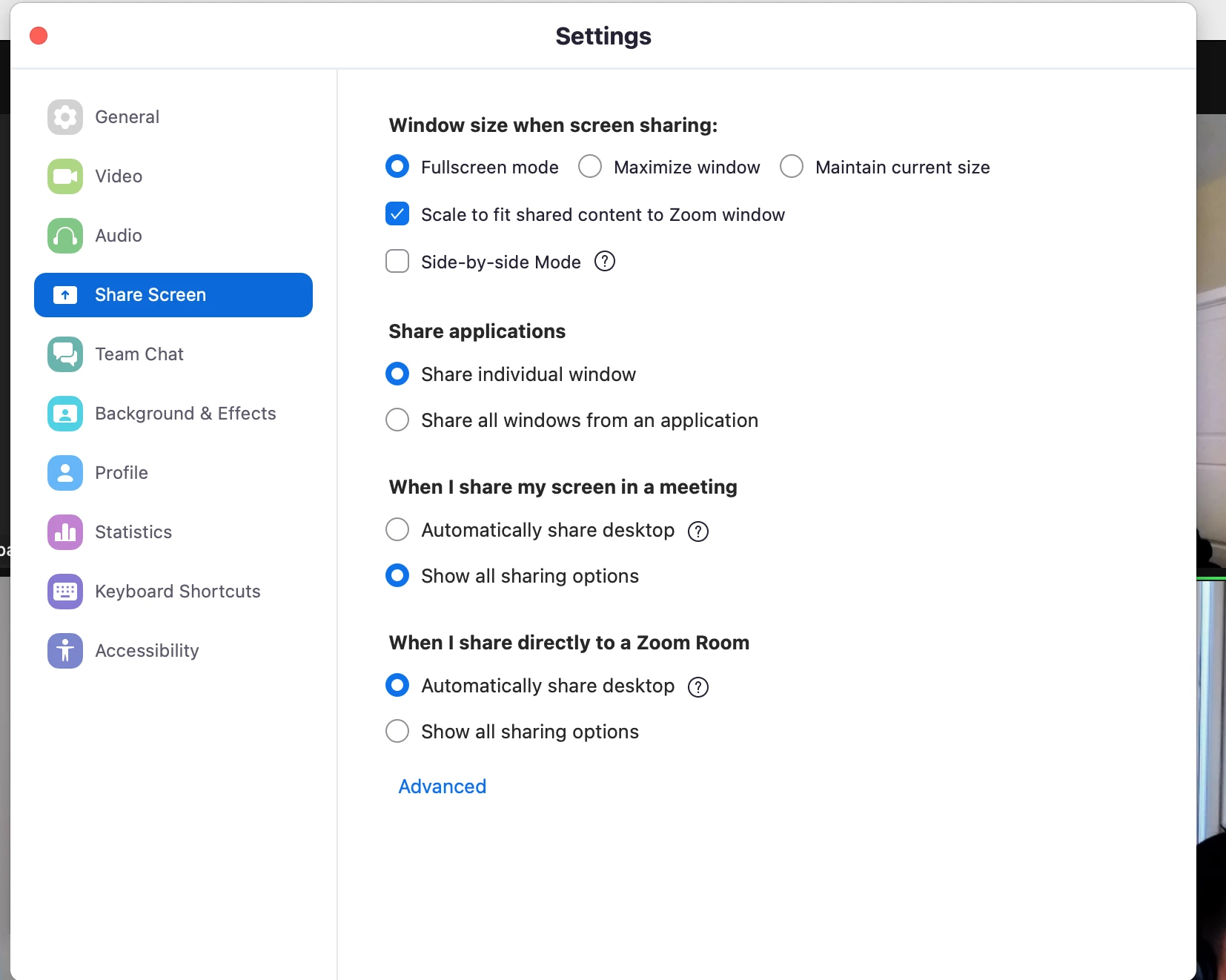The width and height of the screenshot is (1226, 980).
Task: Open help for meeting Automatically share desktop
Action: pyautogui.click(x=698, y=532)
